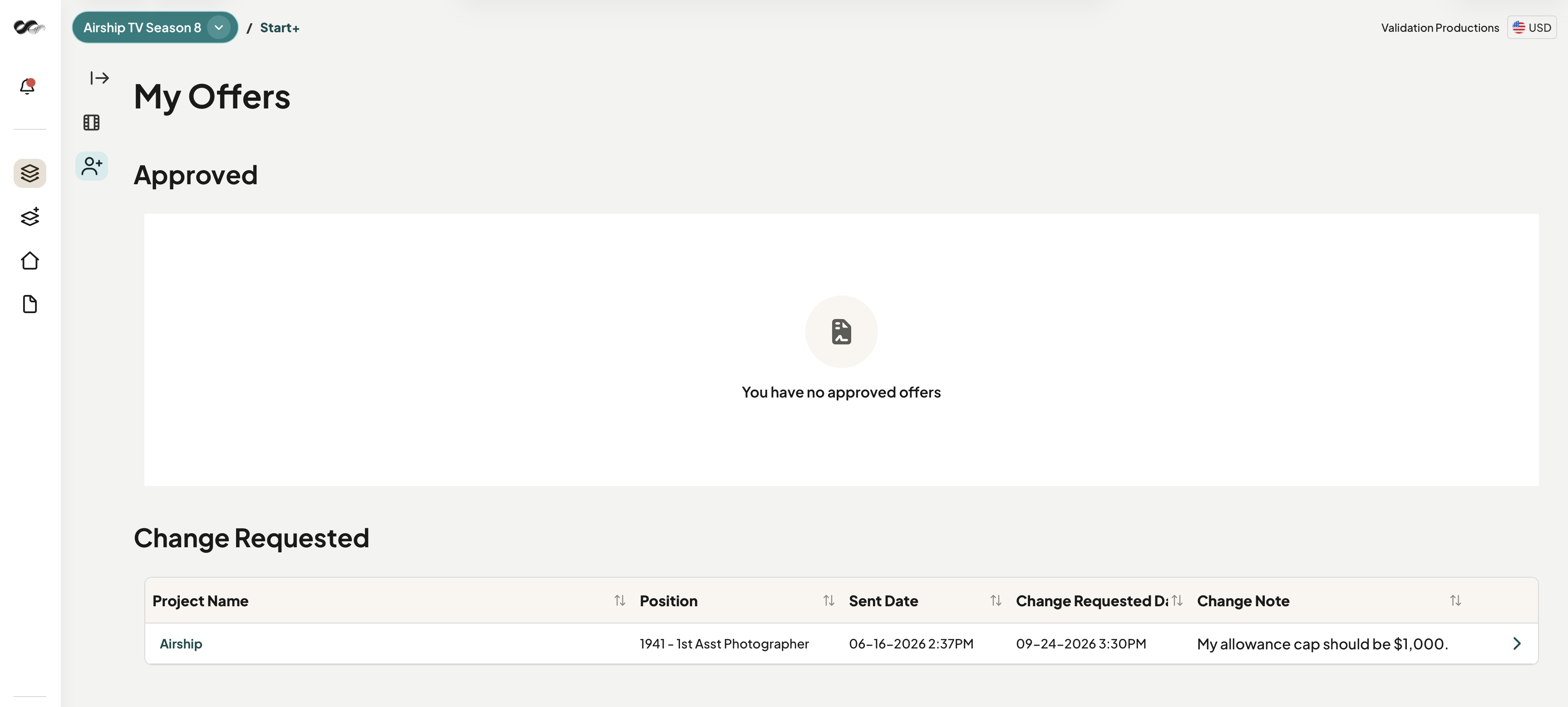Expand the sidebar with the arrow icon
Viewport: 1568px width, 707px height.
99,78
